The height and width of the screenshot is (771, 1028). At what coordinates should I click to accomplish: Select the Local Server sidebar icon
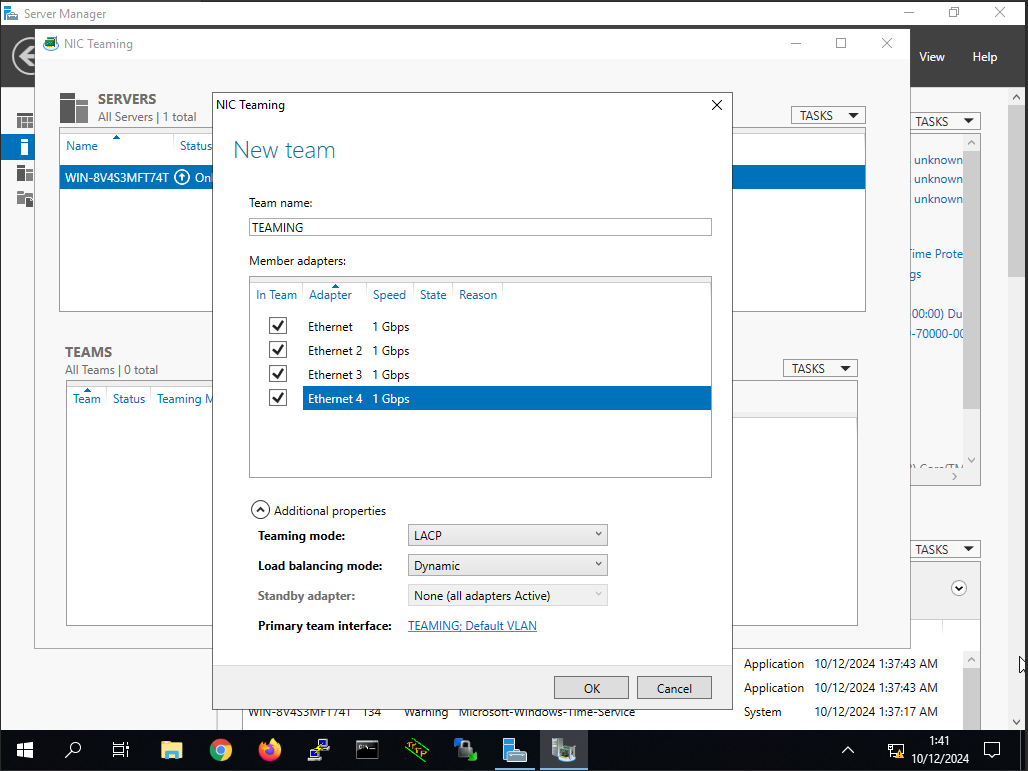click(24, 147)
